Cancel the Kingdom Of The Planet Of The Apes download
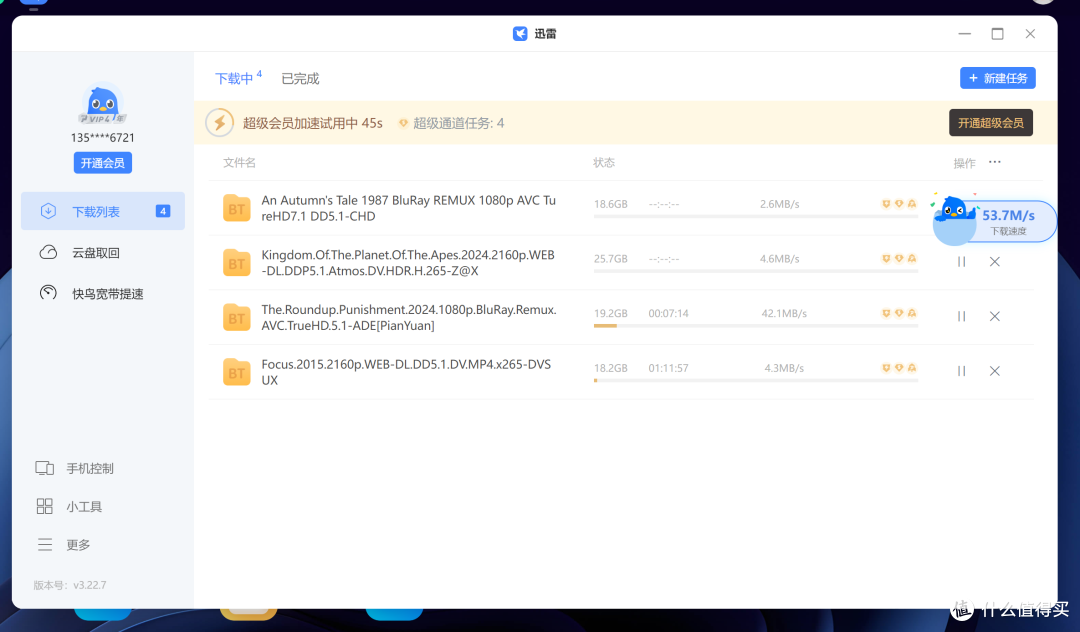 [995, 262]
